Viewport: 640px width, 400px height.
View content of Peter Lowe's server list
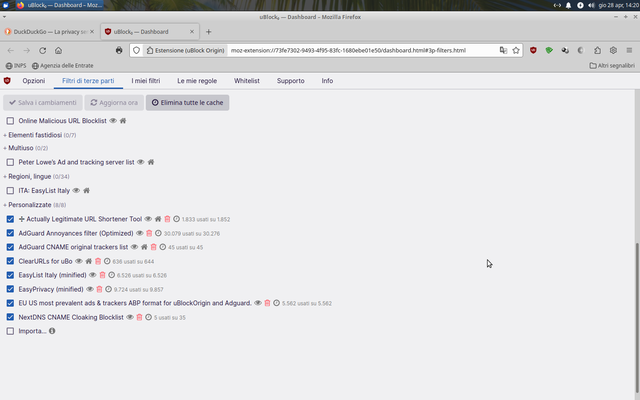(141, 162)
